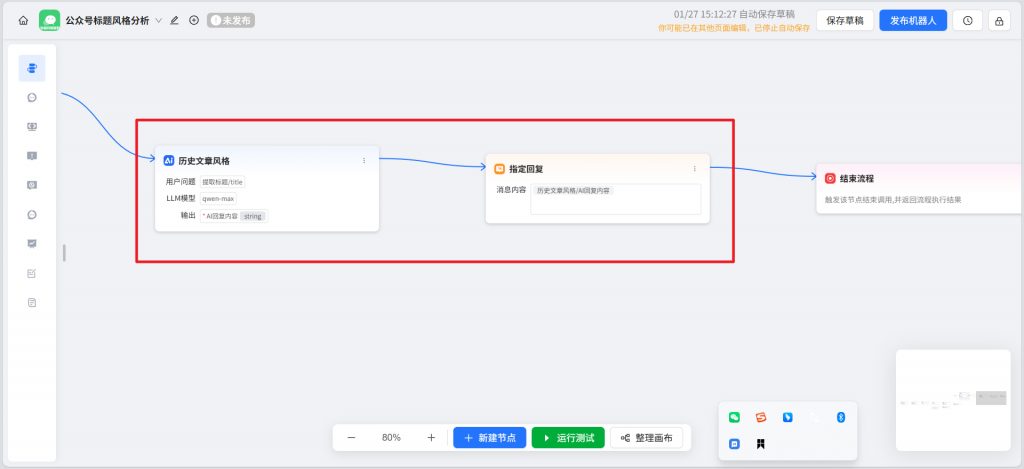This screenshot has height=469, width=1024.
Task: Click the document sidebar icon at bottom
Action: coord(32,302)
